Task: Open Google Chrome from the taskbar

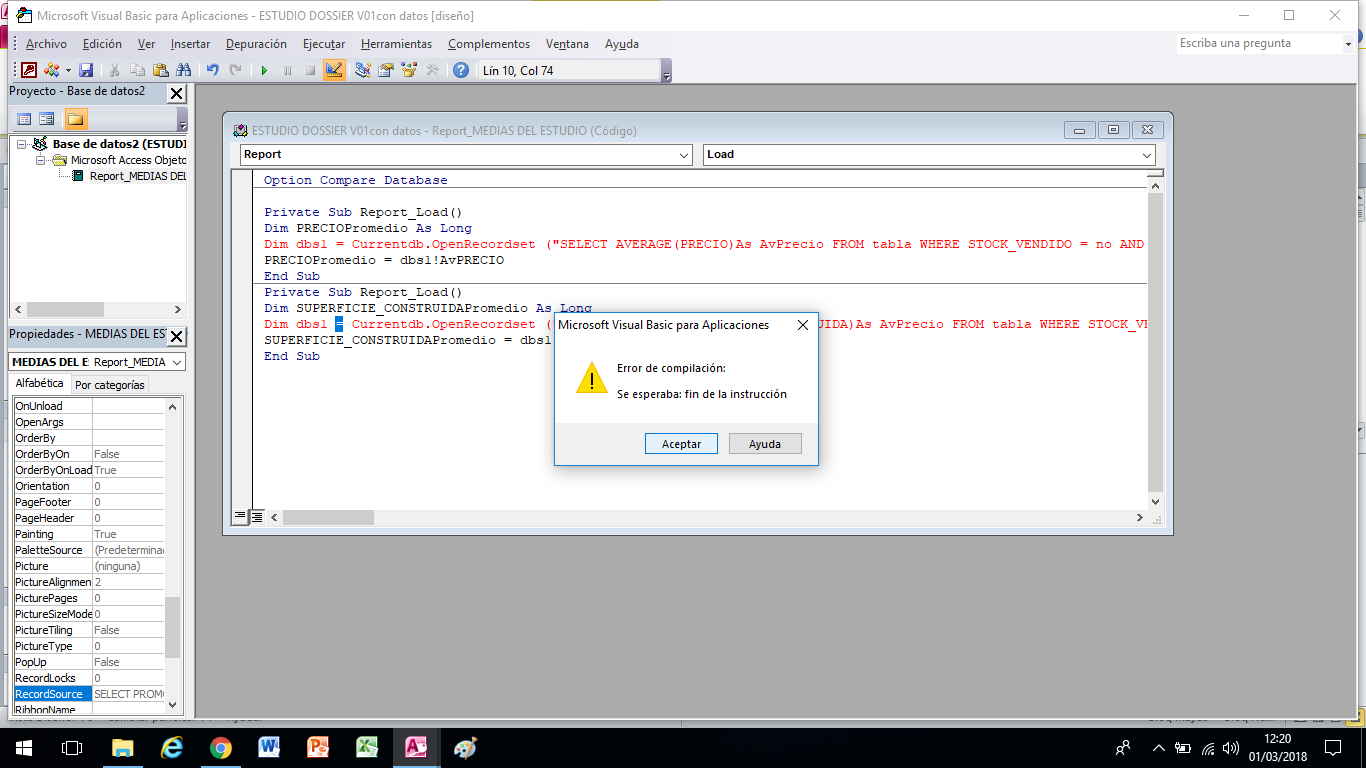Action: 221,748
